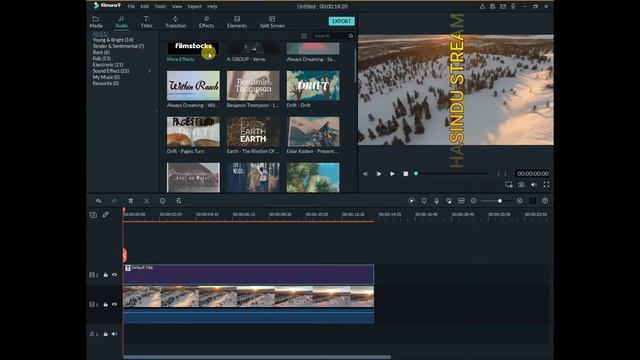Click the preview progress slider handle

416,173
